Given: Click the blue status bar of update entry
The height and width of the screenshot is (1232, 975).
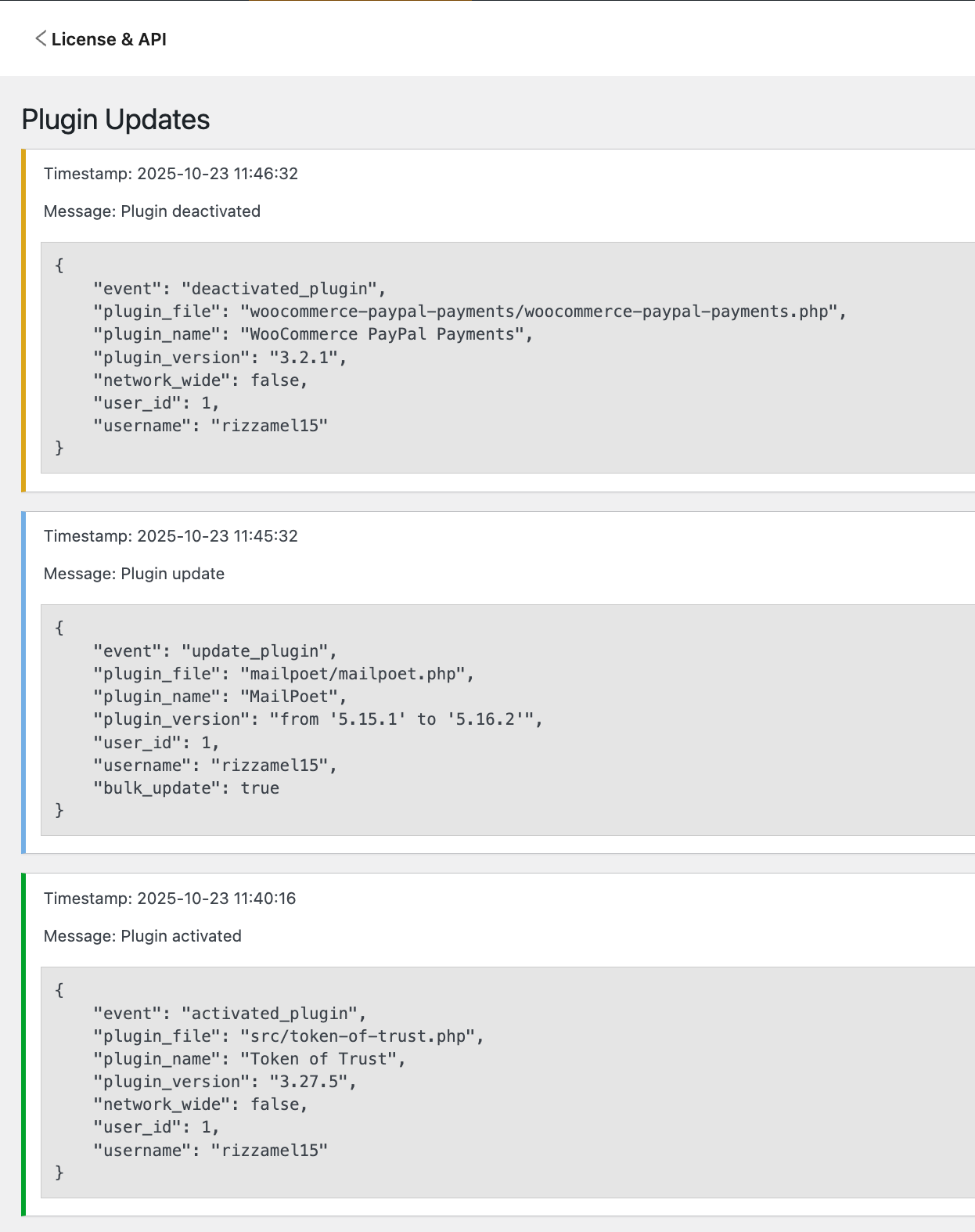Looking at the screenshot, I should tap(23, 683).
